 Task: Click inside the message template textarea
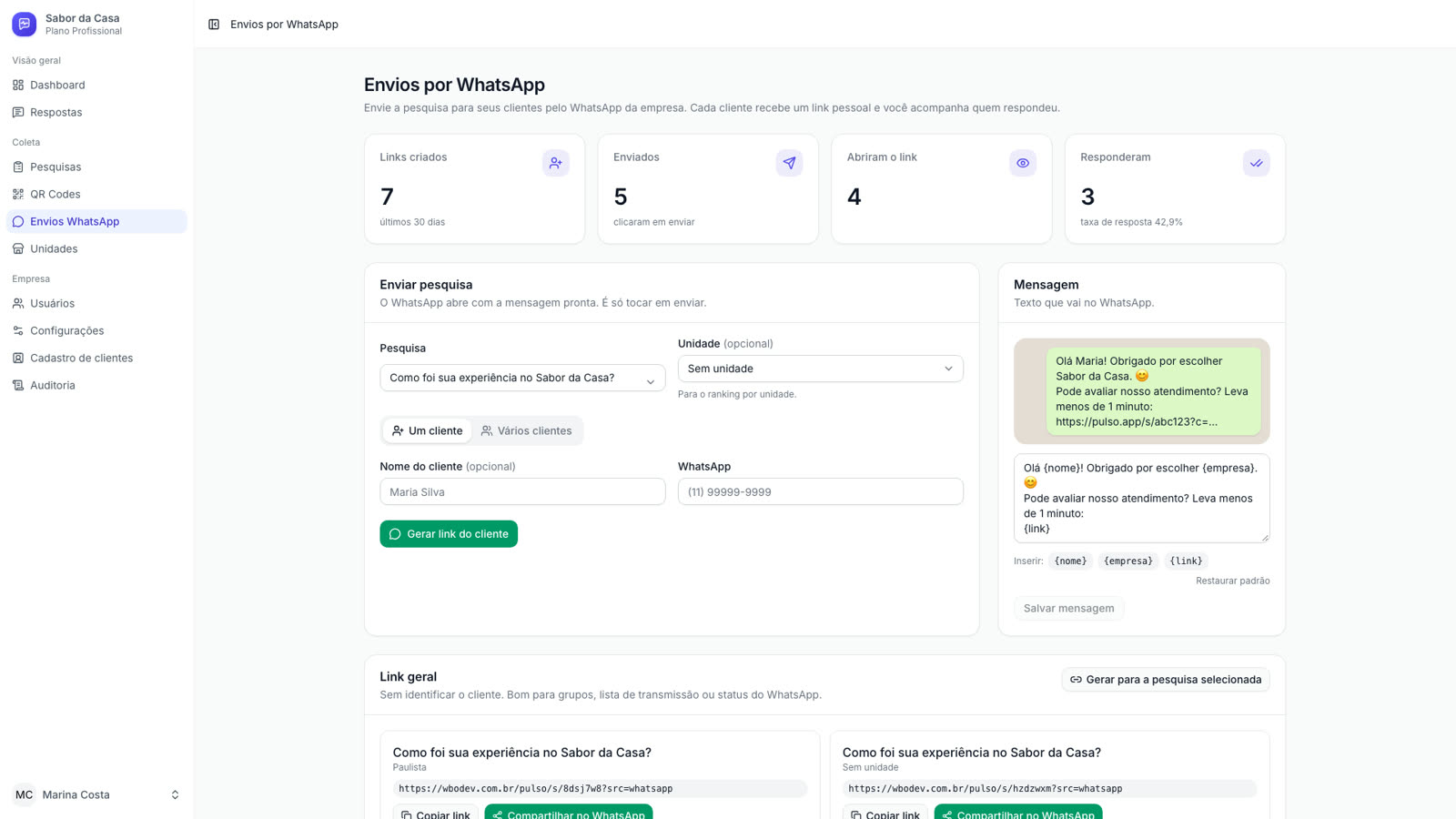point(1141,498)
